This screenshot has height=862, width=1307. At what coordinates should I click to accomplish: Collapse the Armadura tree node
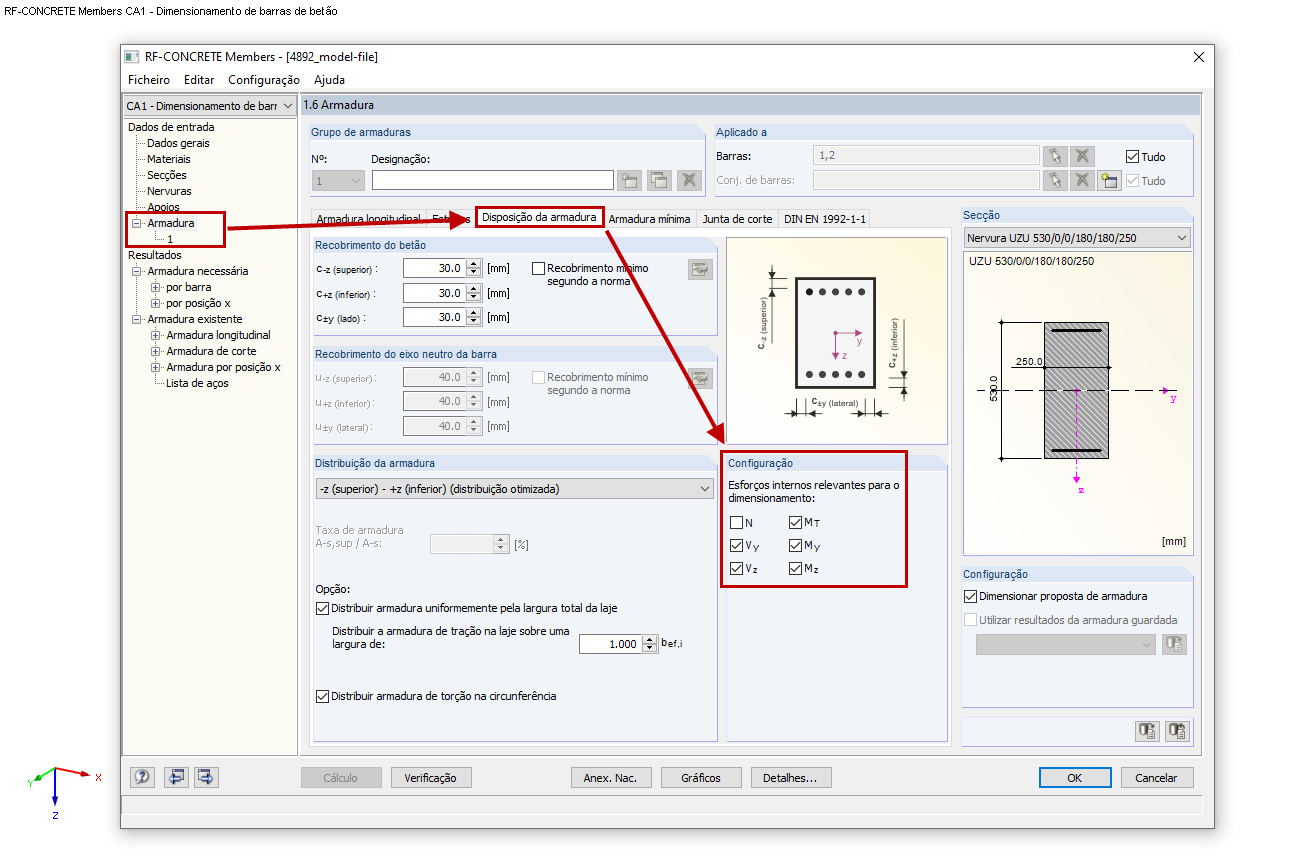point(137,223)
